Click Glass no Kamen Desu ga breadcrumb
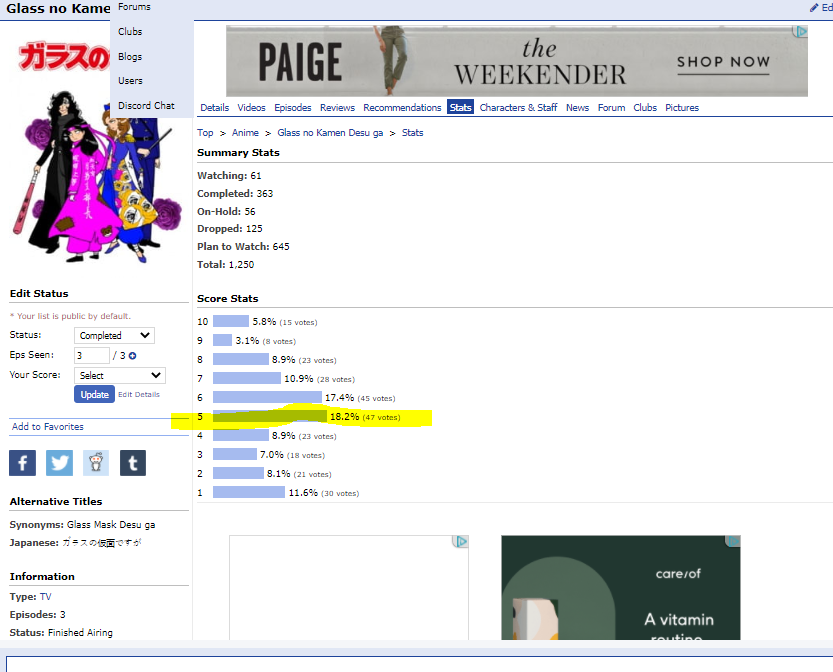Image resolution: width=833 pixels, height=672 pixels. pyautogui.click(x=330, y=133)
